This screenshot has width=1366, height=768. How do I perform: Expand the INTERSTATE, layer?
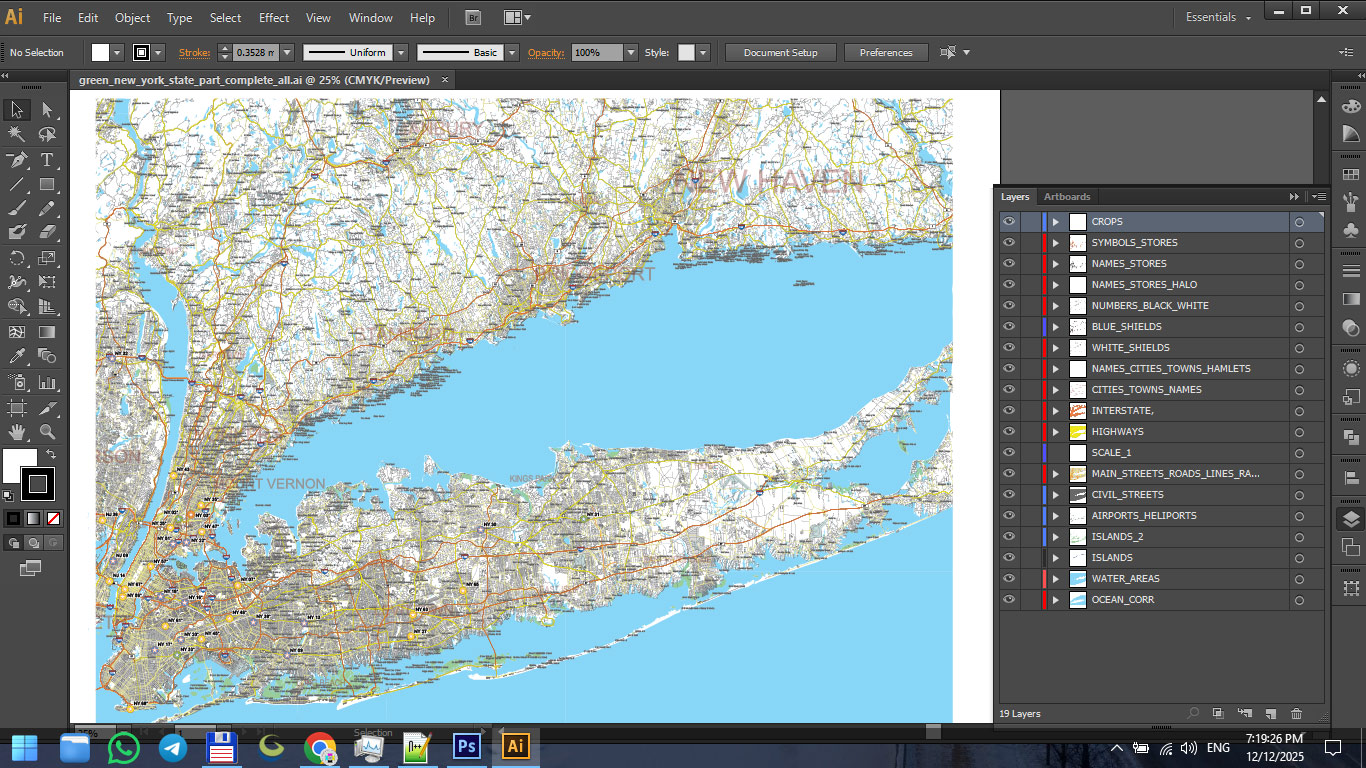click(1055, 411)
